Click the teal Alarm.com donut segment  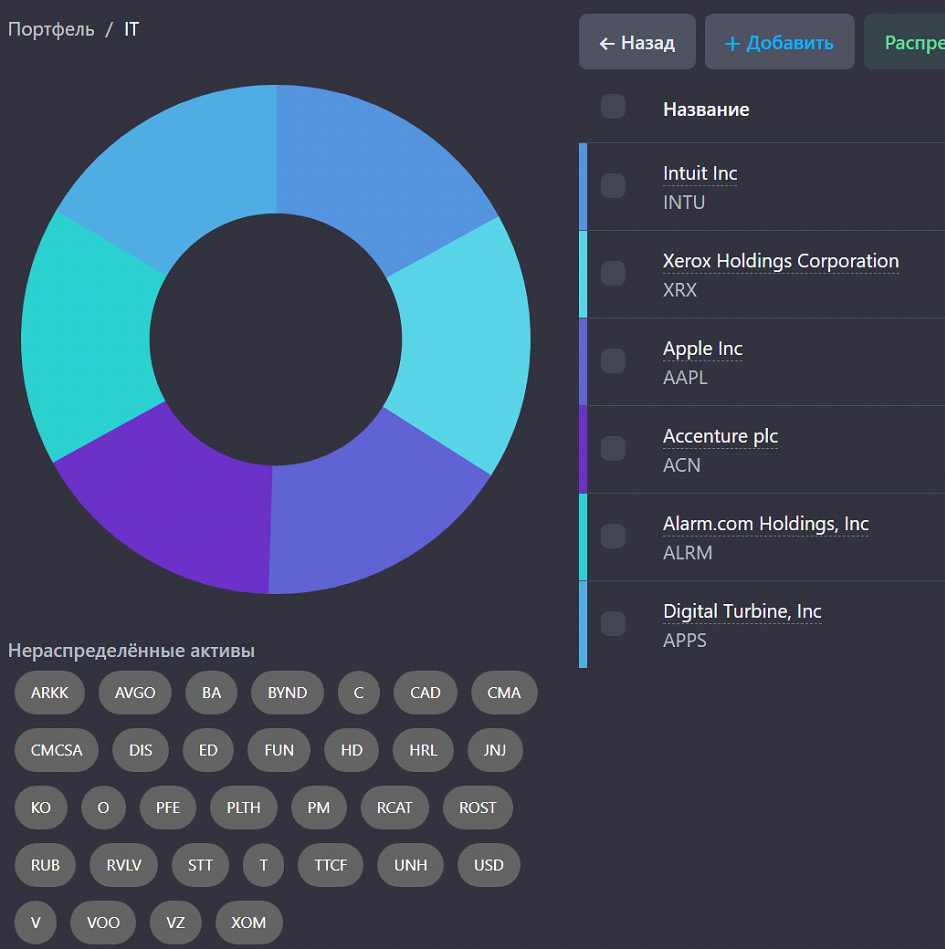click(x=88, y=336)
